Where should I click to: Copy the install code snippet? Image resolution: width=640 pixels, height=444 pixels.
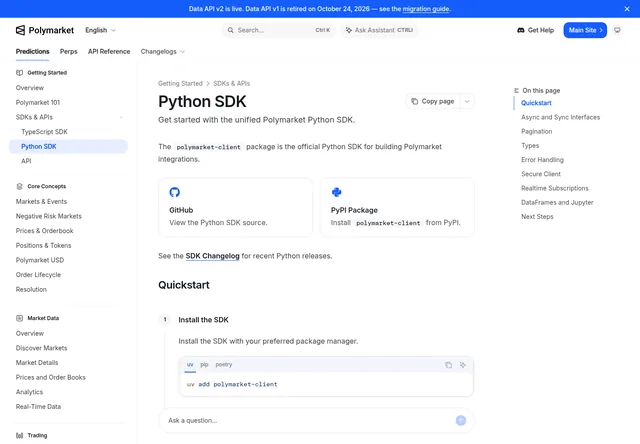tap(448, 365)
